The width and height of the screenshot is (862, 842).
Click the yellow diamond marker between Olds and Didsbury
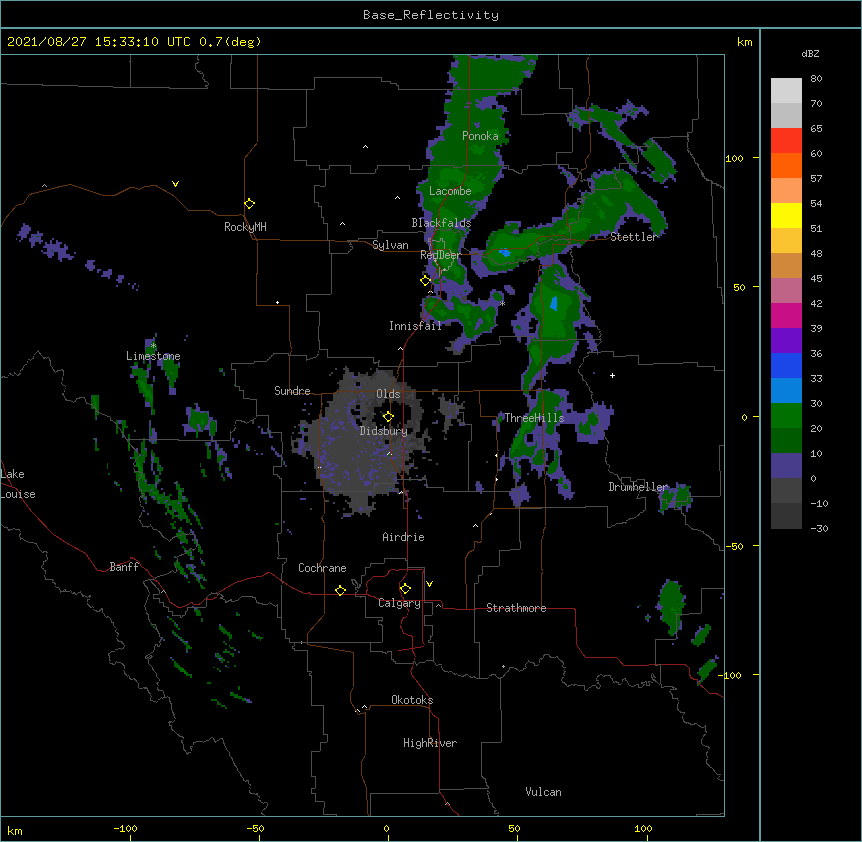tap(388, 417)
